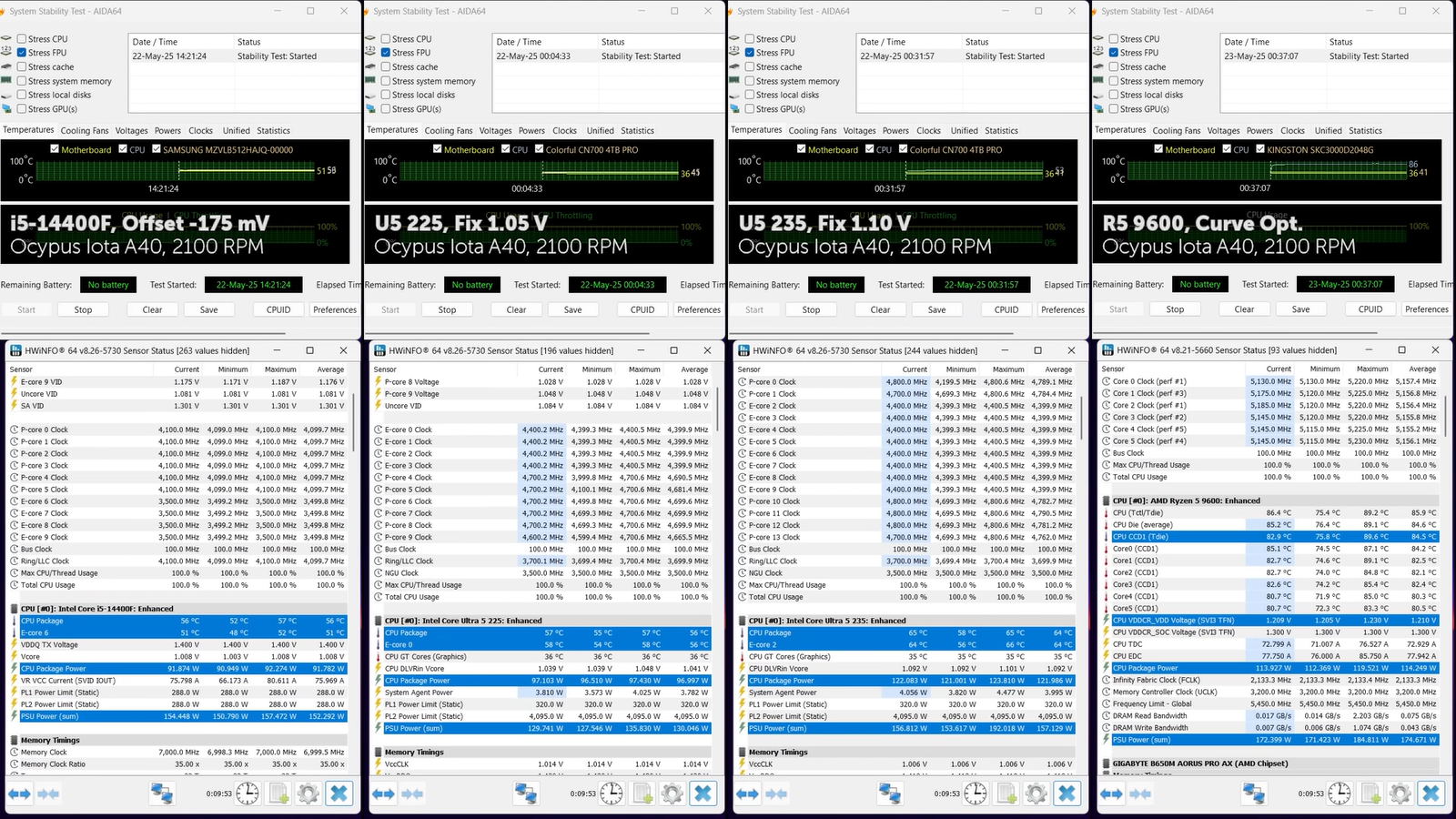Screen dimensions: 1456x819
Task: Click the CPUID button in the KINGSTON SKC3000D AIDA64 window
Action: 1370,309
